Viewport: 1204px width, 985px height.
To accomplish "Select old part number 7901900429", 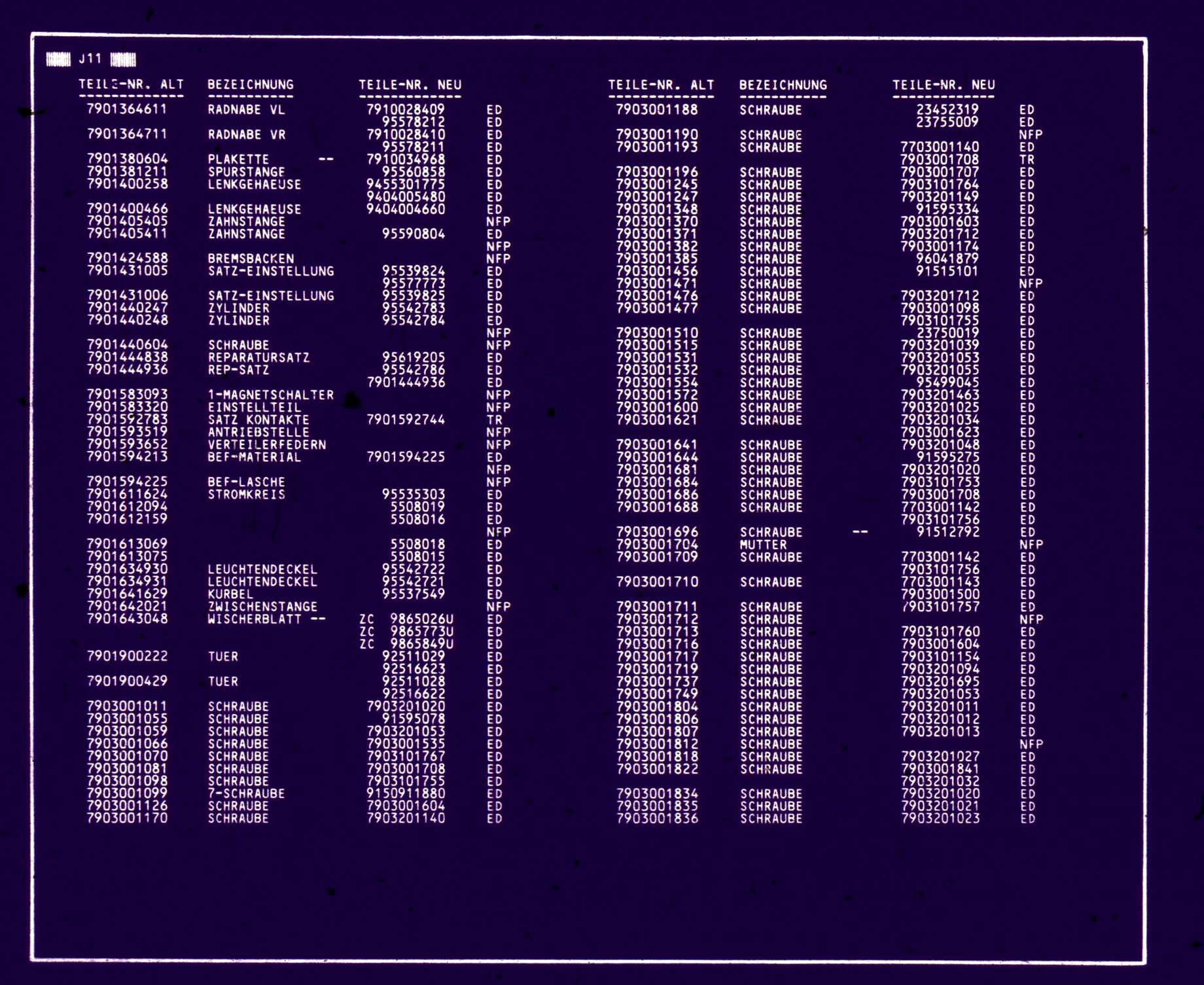I will click(127, 681).
